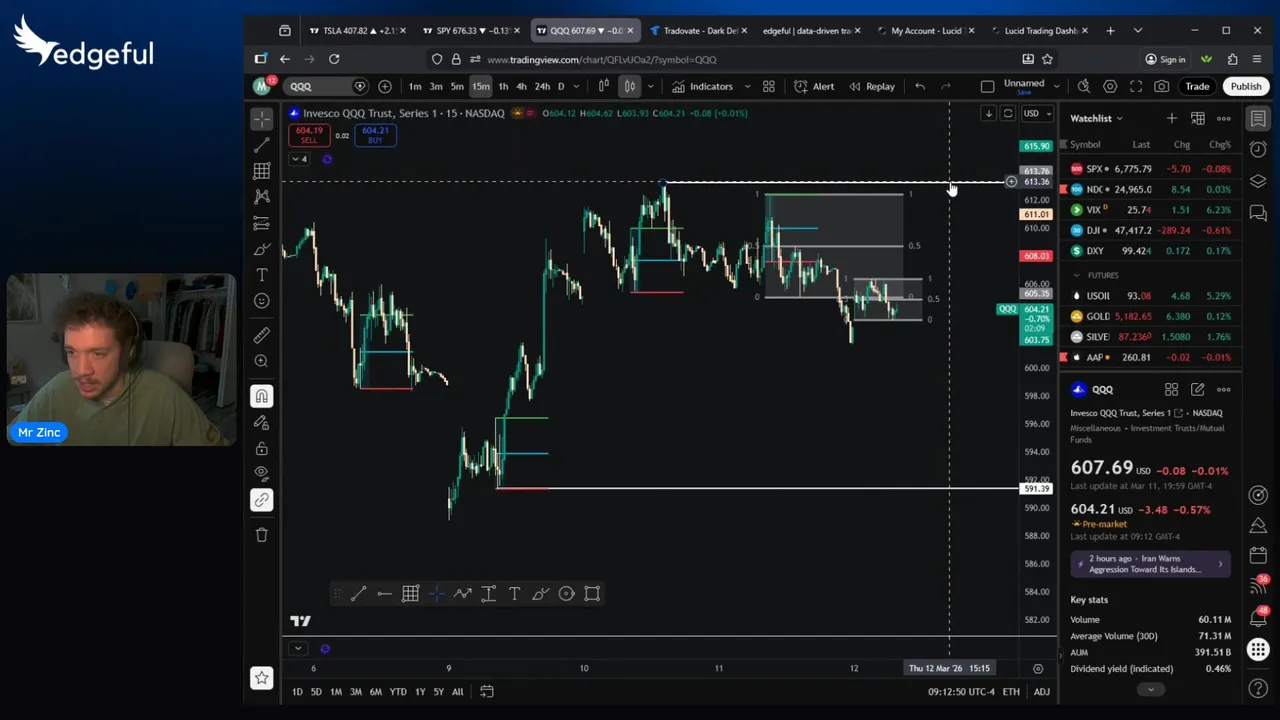Open notifications bell icon
1280x720 pixels.
(1258, 619)
